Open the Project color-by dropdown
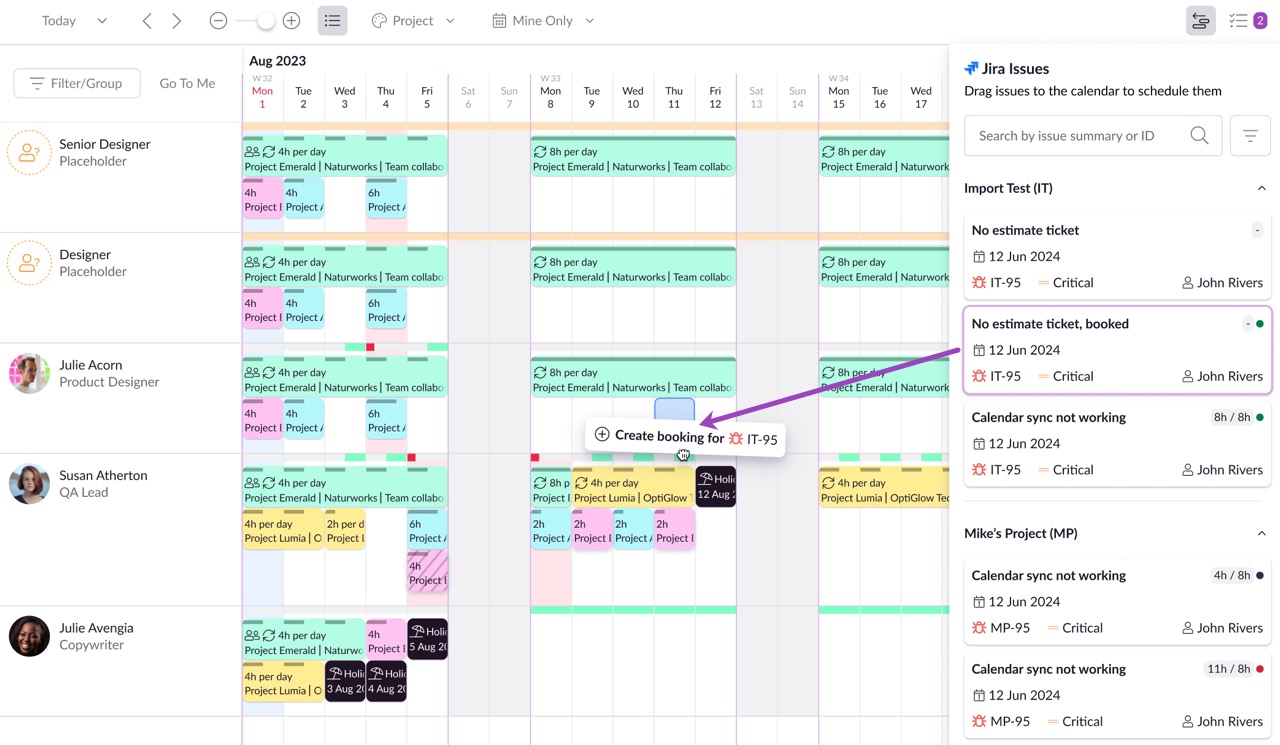This screenshot has height=745, width=1280. [412, 21]
